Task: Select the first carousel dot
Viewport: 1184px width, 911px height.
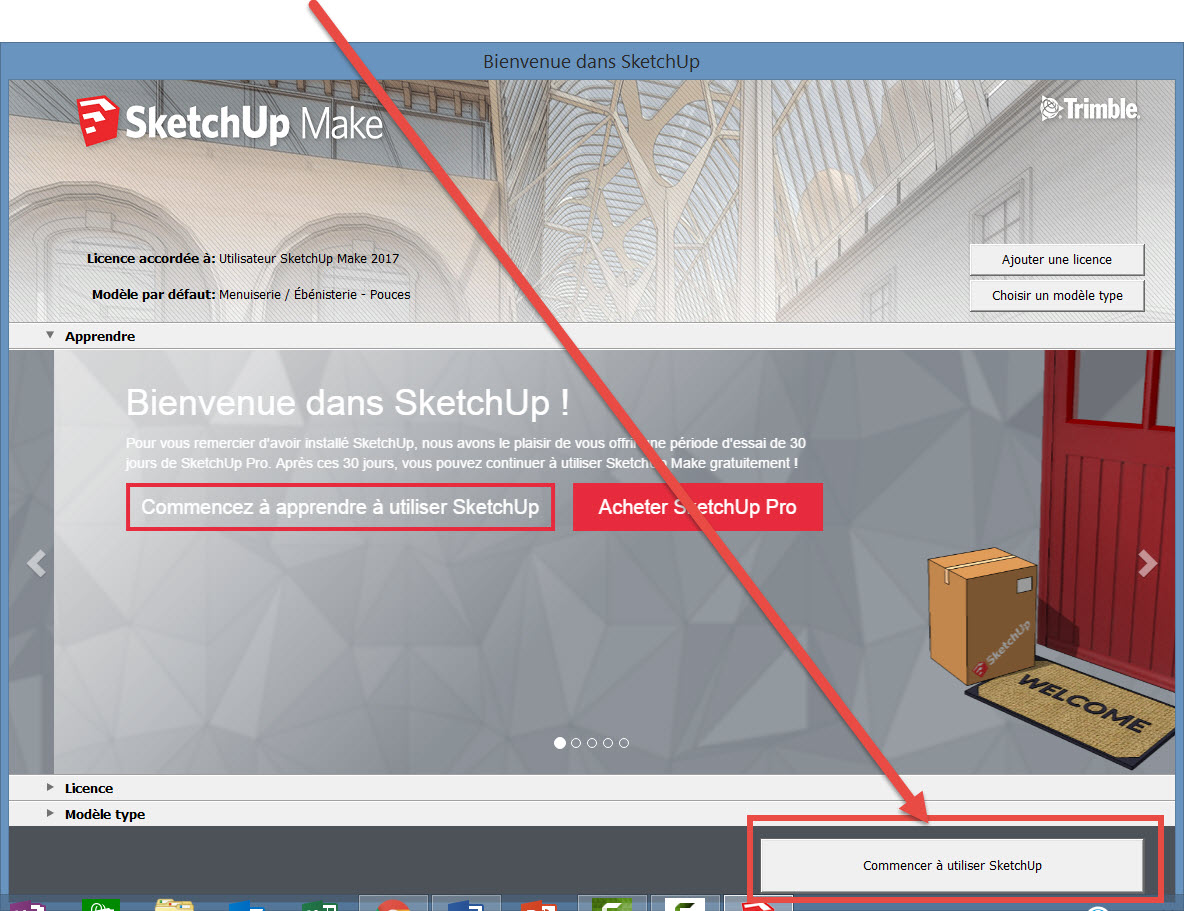Action: tap(560, 743)
